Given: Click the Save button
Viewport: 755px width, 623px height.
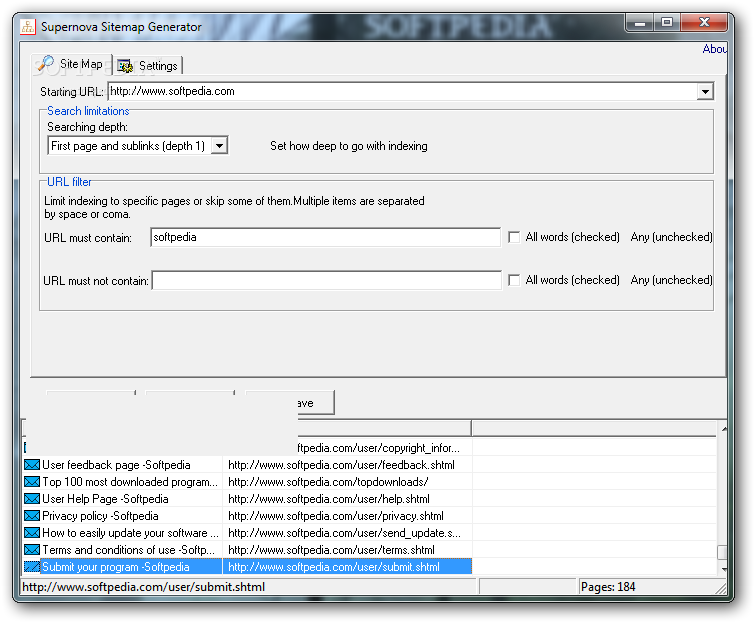Looking at the screenshot, I should click(315, 402).
